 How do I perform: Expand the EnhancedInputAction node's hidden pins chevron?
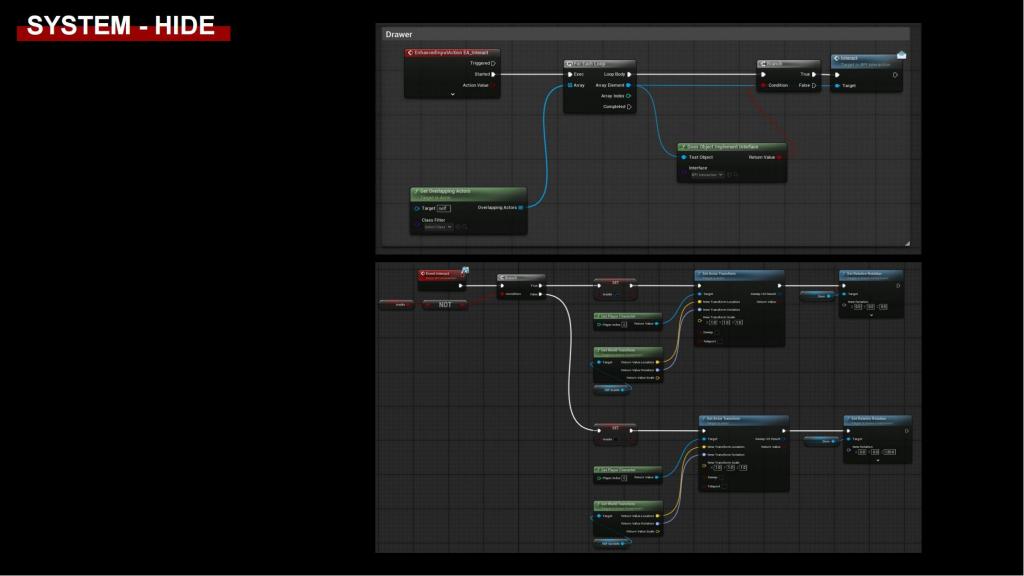pos(452,94)
